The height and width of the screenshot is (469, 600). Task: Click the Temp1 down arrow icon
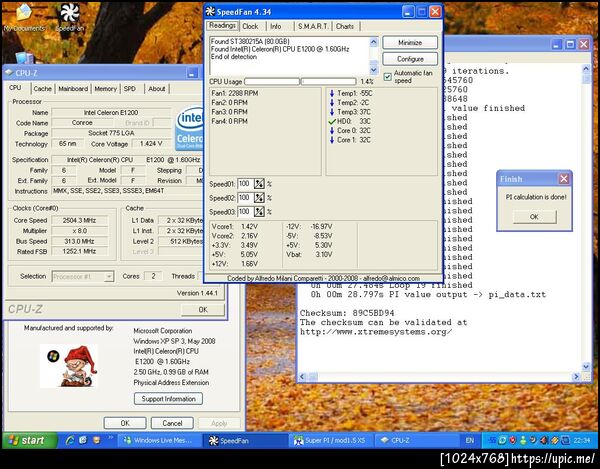pos(332,93)
